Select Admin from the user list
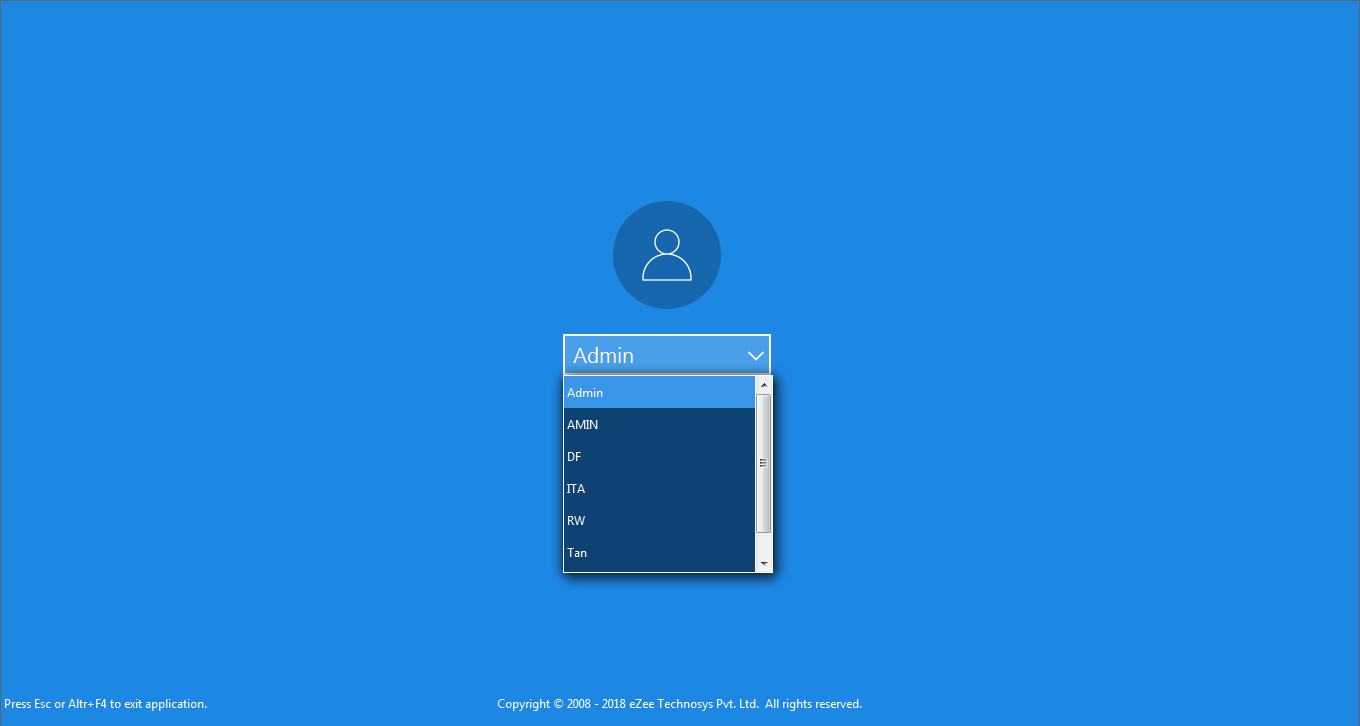The image size is (1360, 726). click(660, 393)
